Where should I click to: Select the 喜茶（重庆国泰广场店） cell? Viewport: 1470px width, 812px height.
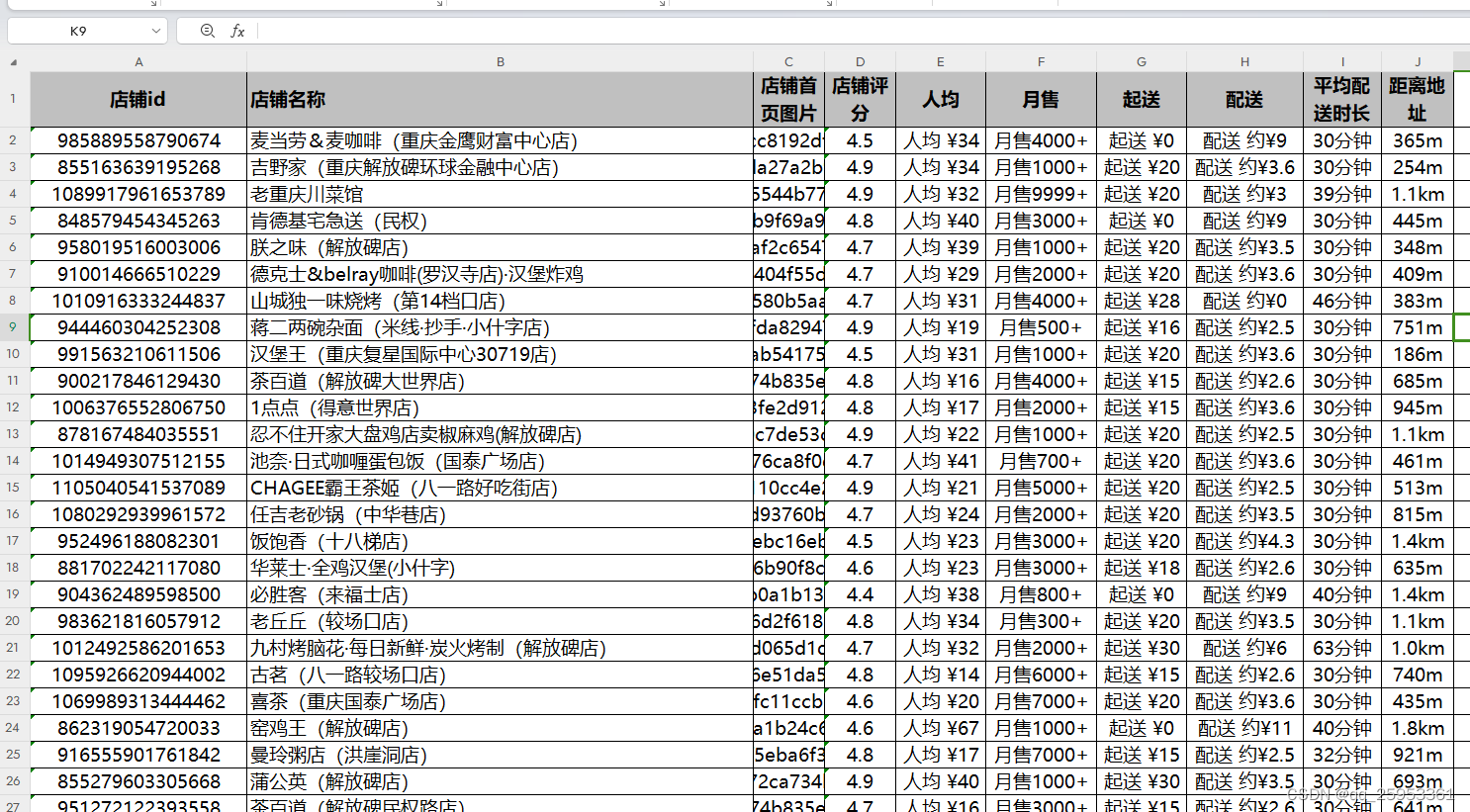501,701
